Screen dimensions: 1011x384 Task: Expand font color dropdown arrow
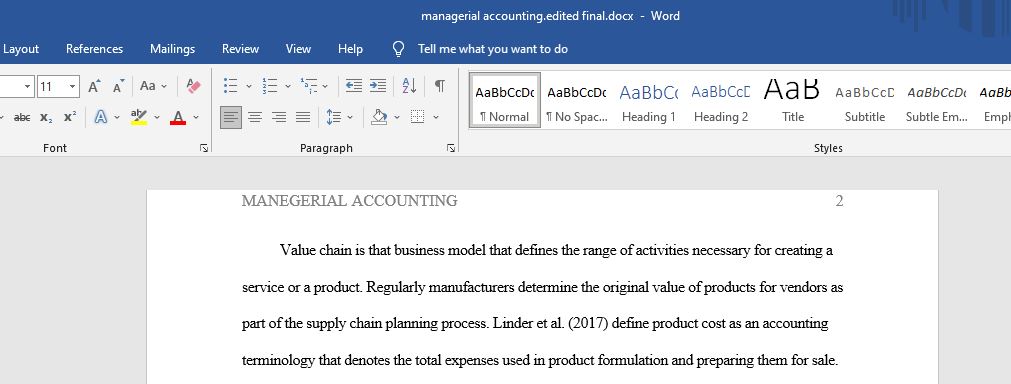(196, 117)
